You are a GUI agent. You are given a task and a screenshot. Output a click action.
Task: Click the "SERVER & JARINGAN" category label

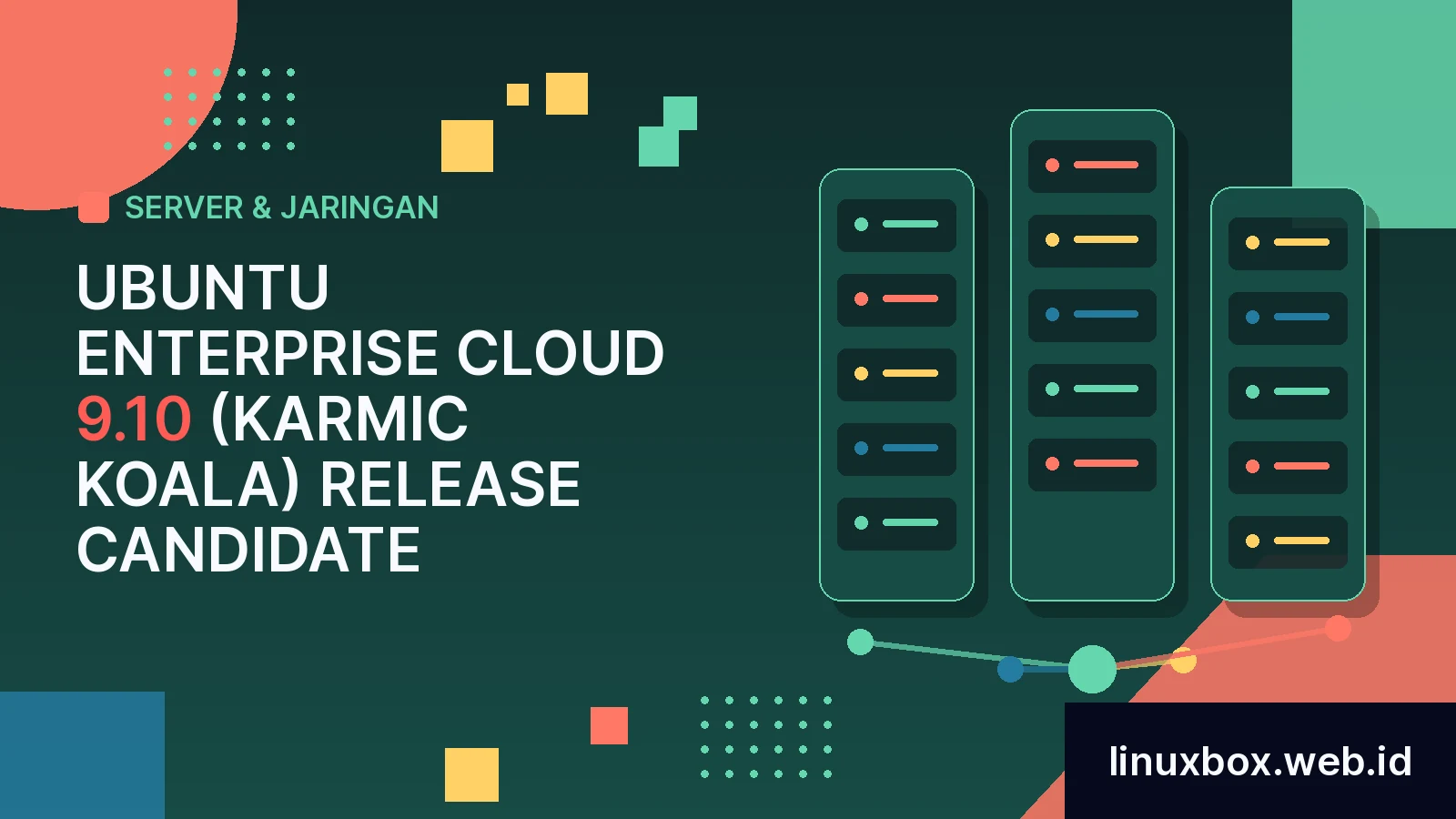pos(281,207)
